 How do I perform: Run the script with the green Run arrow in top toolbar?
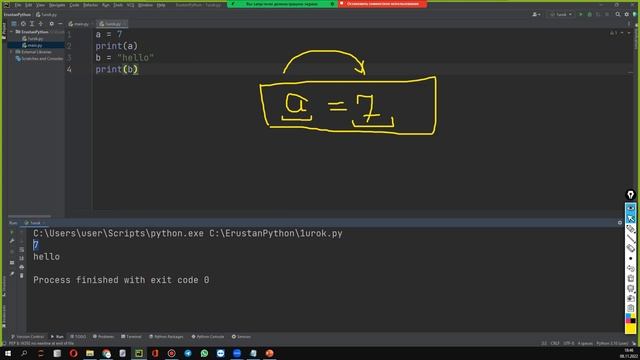(x=581, y=14)
